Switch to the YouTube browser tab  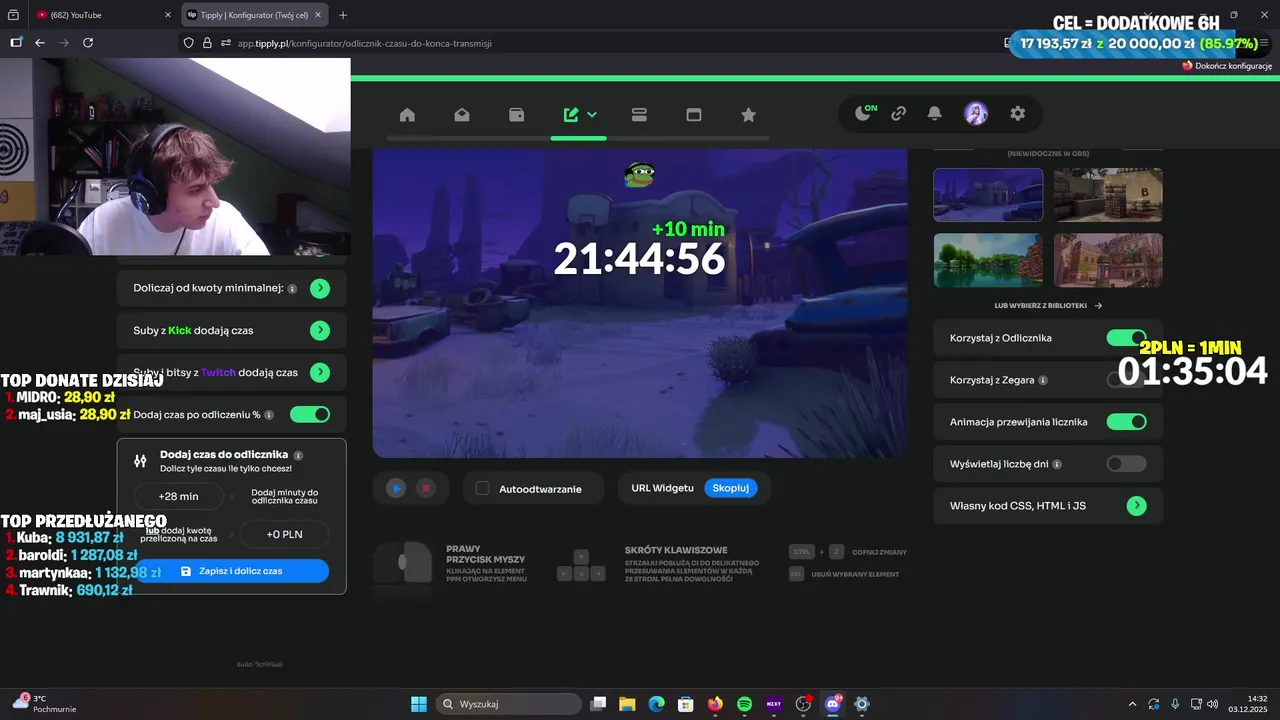click(100, 15)
